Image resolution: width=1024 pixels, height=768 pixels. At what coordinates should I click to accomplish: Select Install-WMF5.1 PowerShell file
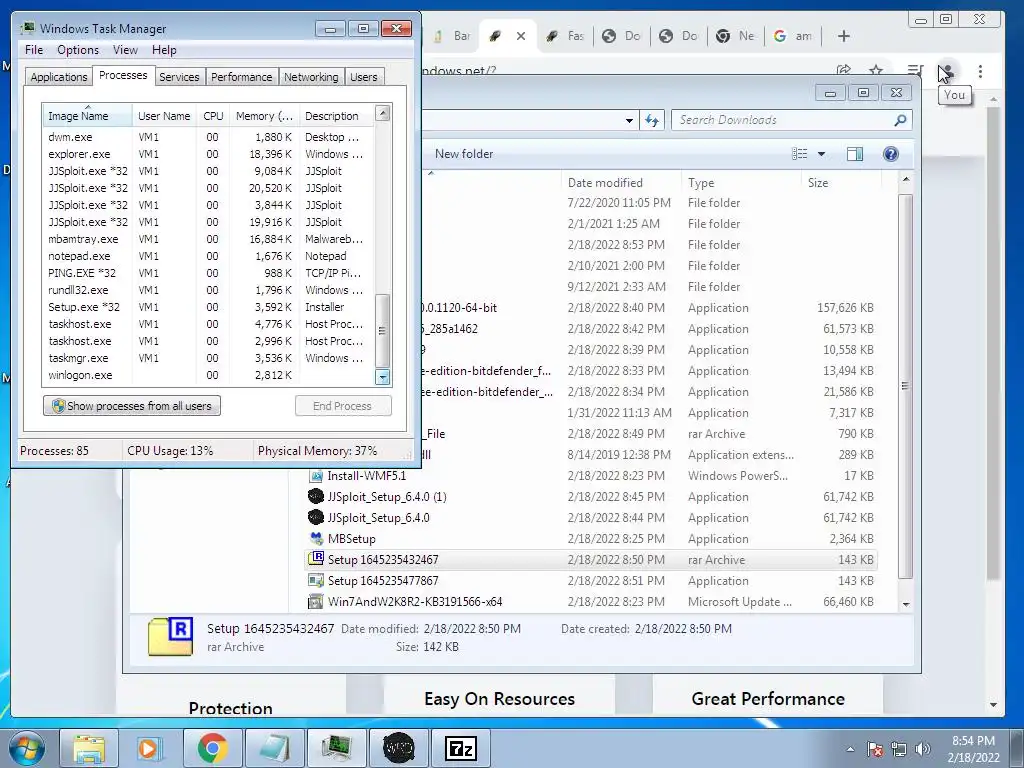click(591, 475)
